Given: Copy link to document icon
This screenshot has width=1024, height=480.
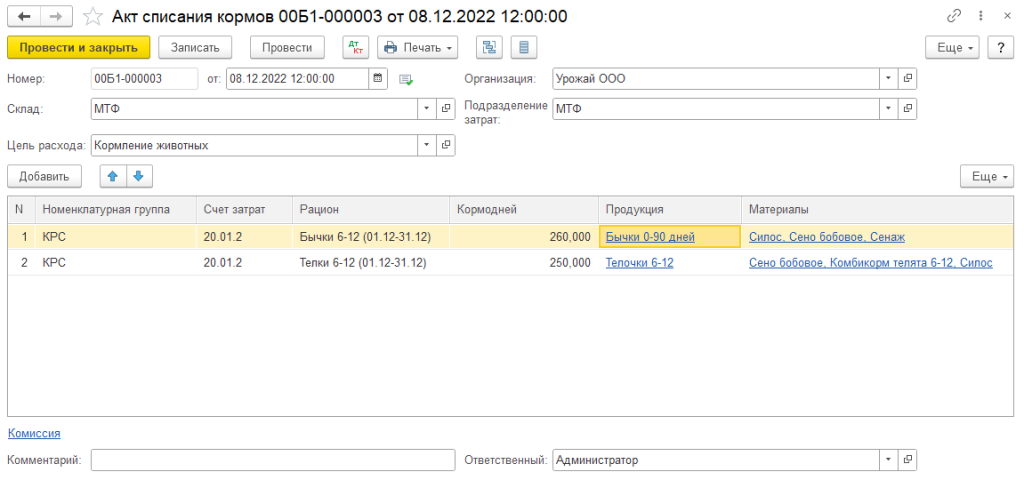Looking at the screenshot, I should coord(955,17).
